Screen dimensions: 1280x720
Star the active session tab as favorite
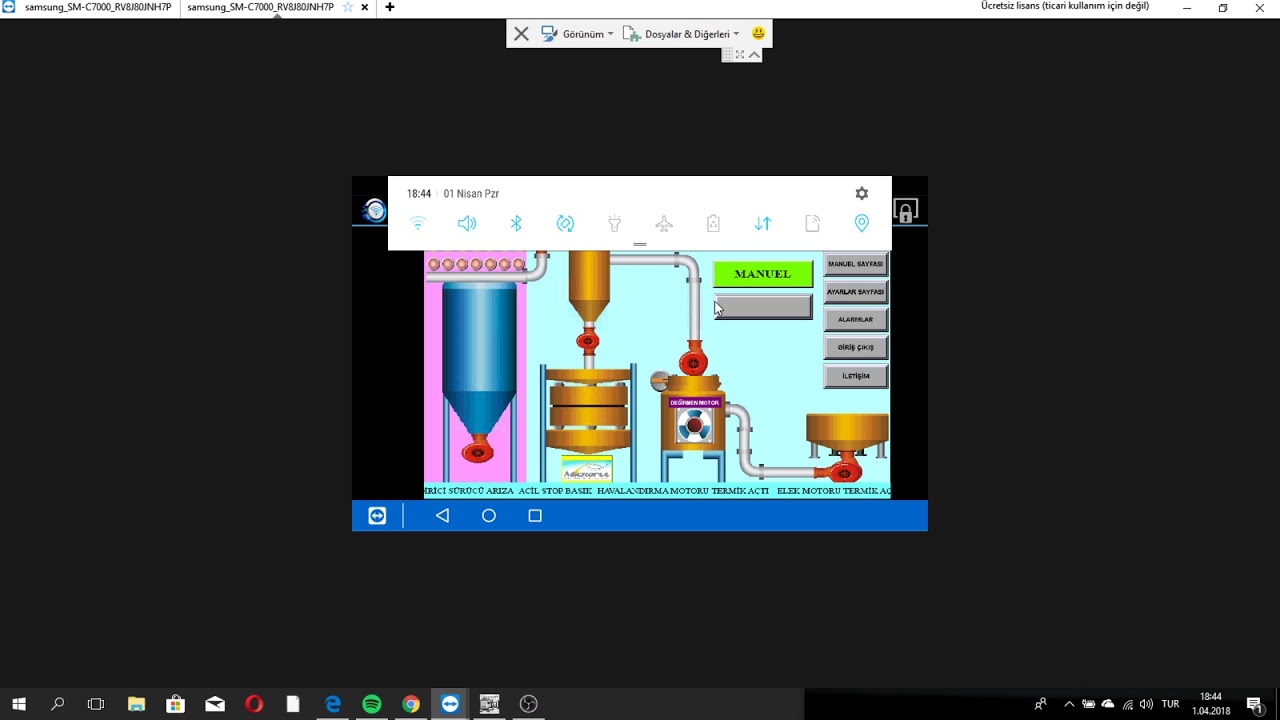(348, 7)
